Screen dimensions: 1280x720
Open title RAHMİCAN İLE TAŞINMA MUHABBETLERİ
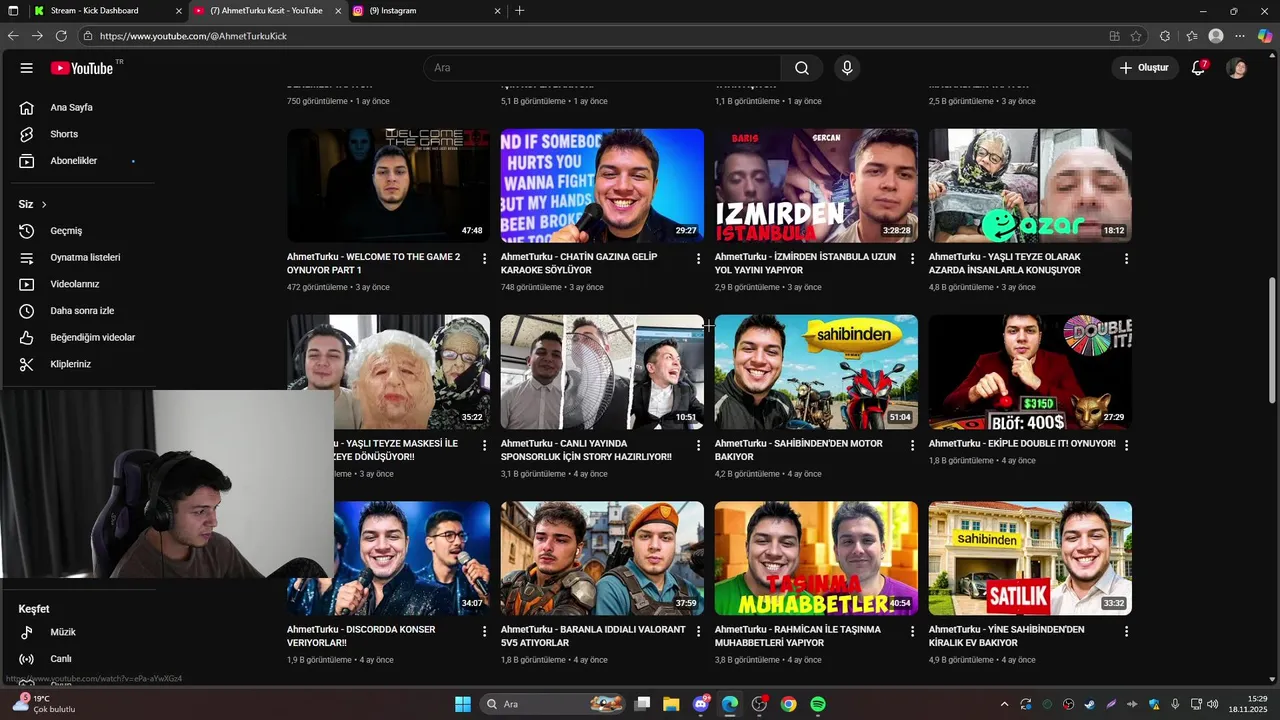798,636
